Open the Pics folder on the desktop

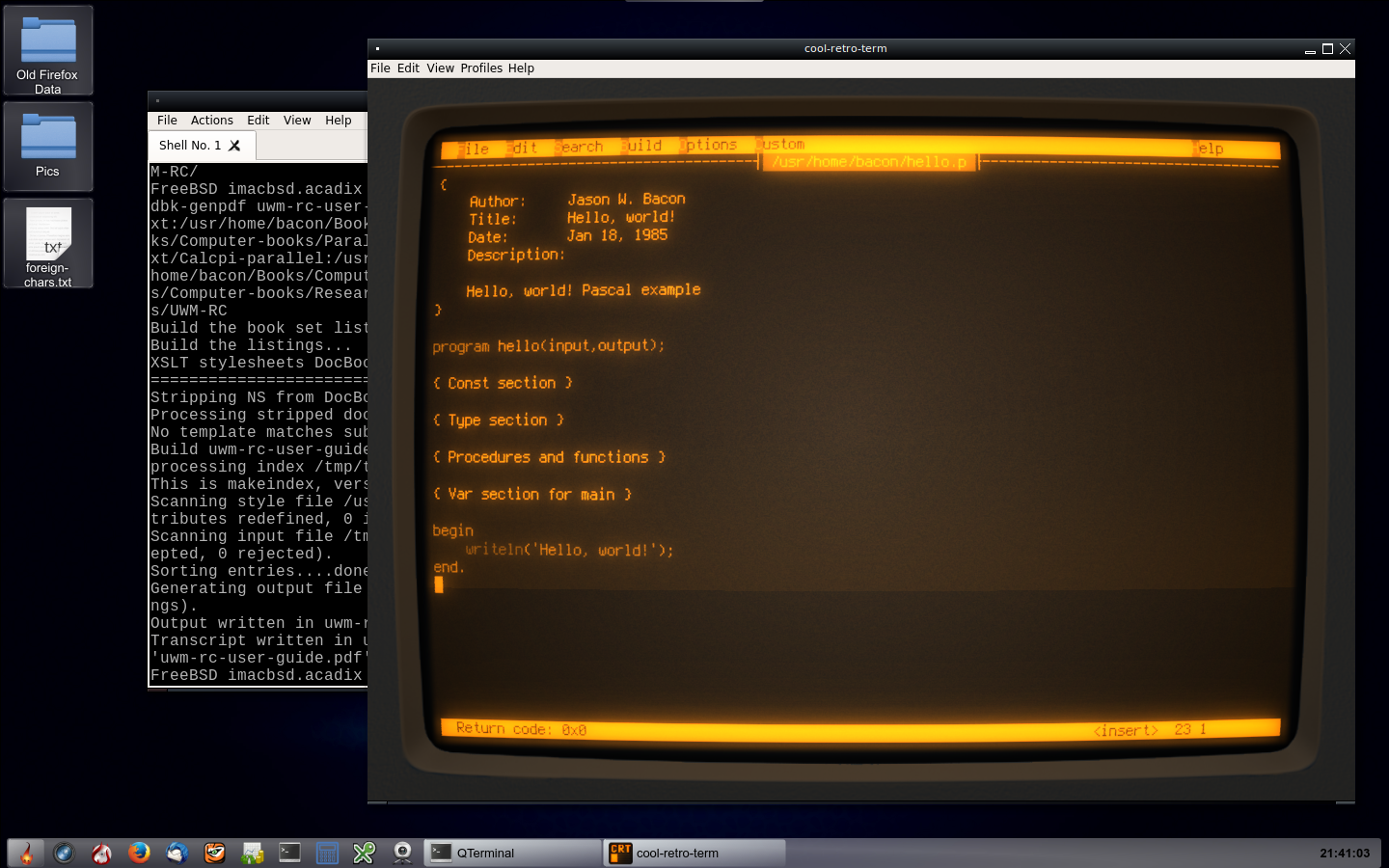pyautogui.click(x=48, y=146)
